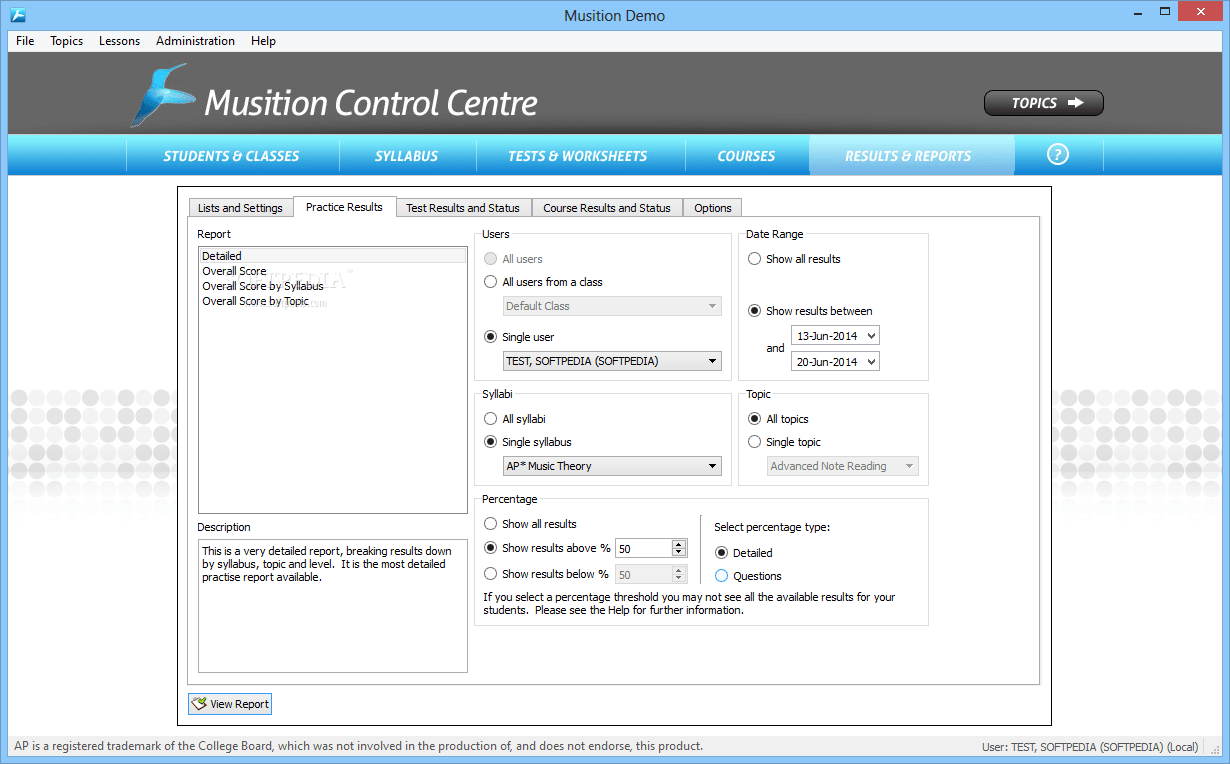Open the Help menu

[264, 41]
